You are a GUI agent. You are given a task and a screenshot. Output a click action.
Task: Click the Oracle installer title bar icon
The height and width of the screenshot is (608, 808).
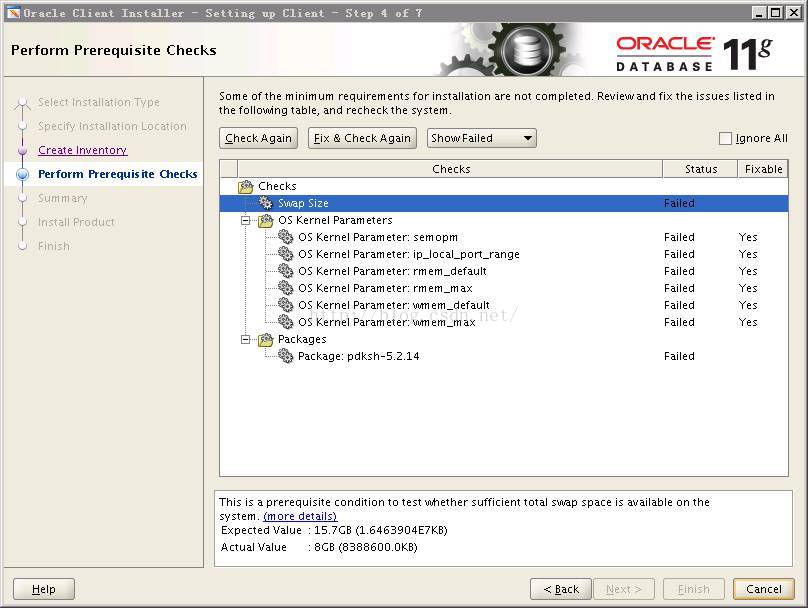tap(13, 13)
